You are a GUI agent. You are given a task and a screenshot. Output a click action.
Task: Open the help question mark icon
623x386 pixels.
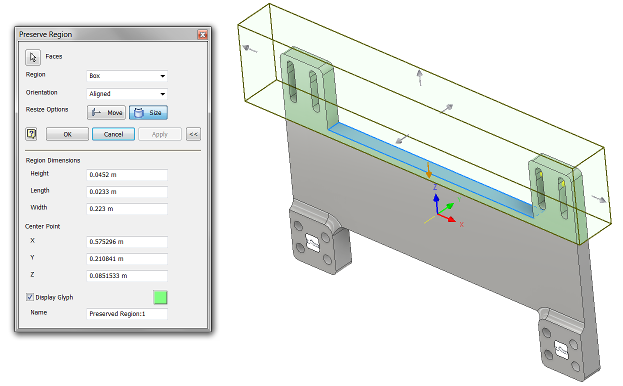31,134
